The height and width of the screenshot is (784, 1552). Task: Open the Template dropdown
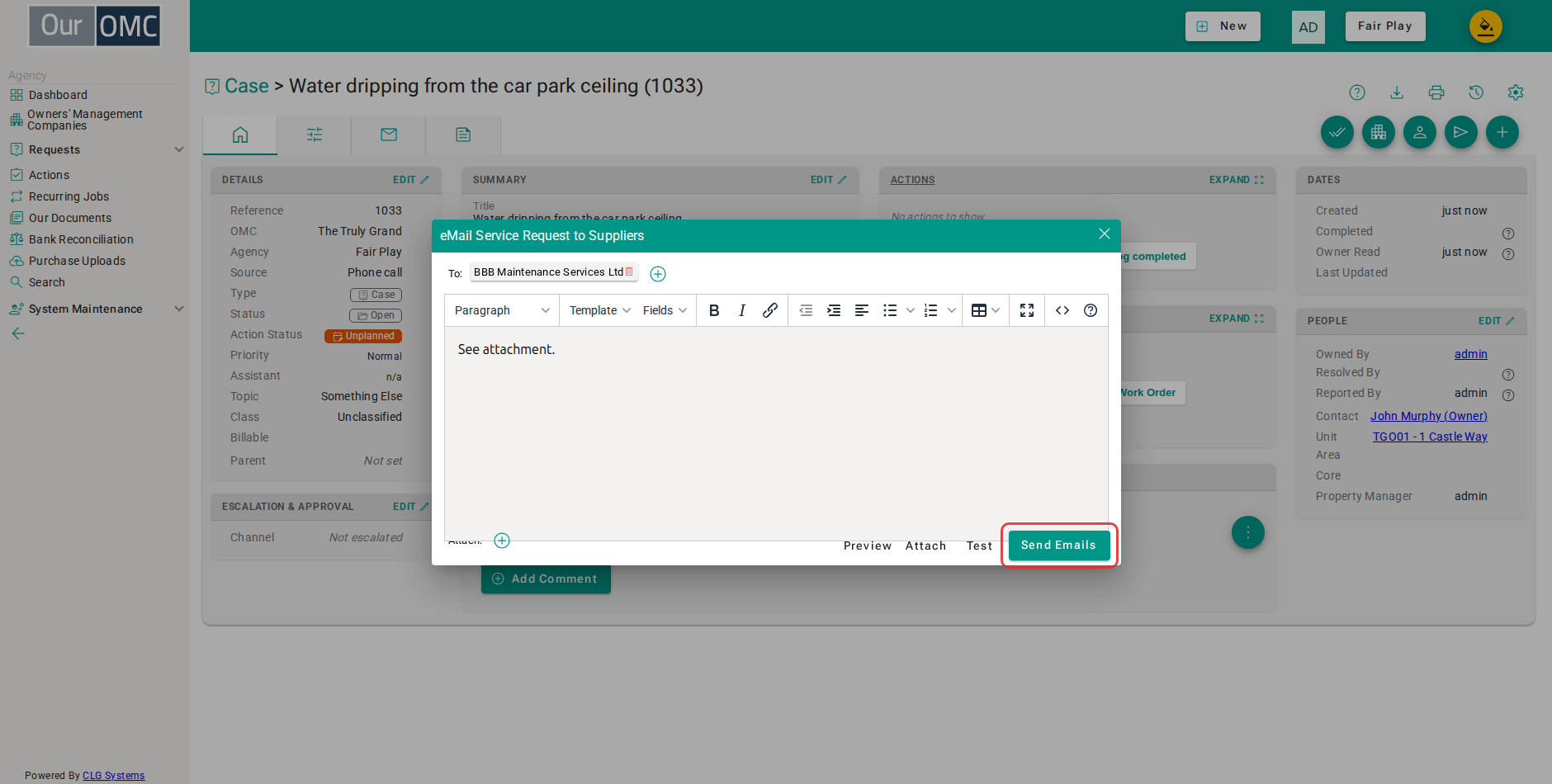(600, 310)
